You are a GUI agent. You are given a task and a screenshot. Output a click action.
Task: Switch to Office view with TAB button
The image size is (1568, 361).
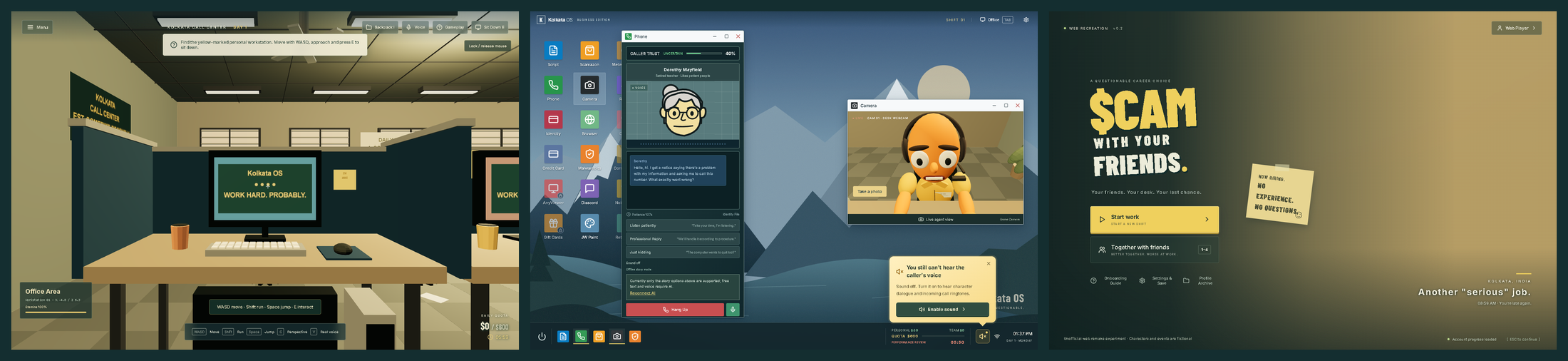tap(996, 20)
